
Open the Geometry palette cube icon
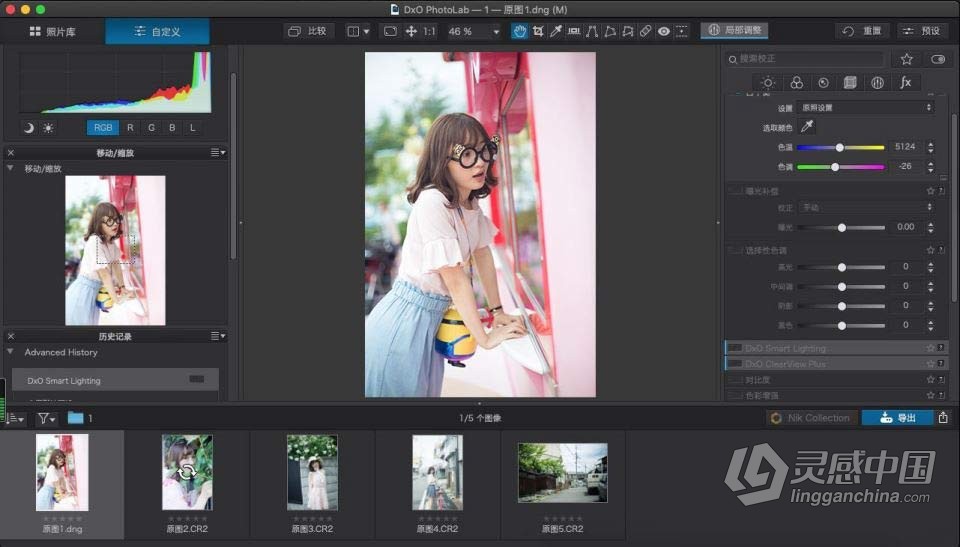pyautogui.click(x=850, y=83)
